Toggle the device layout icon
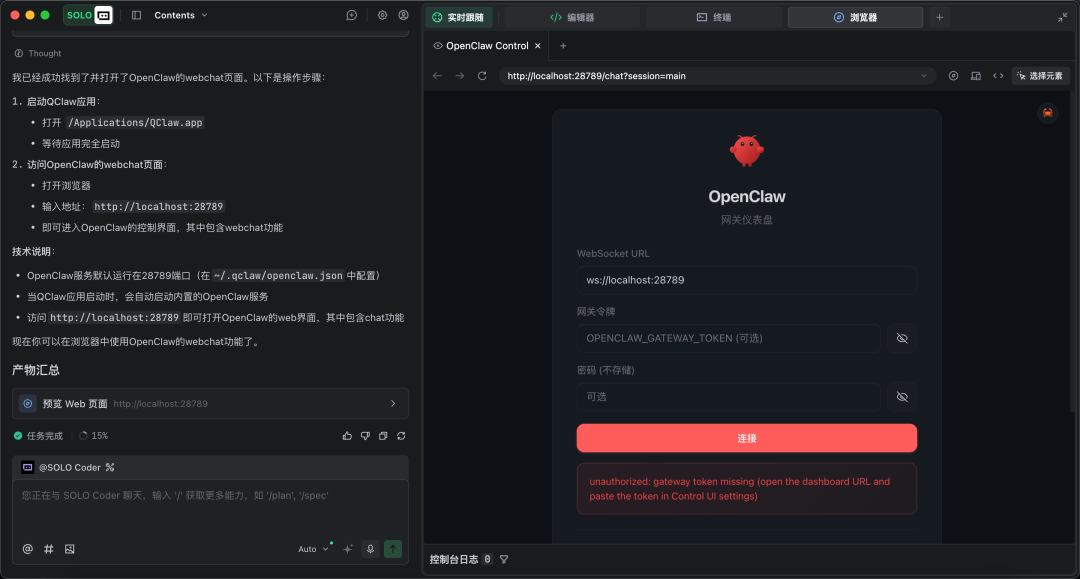Image resolution: width=1080 pixels, height=579 pixels. pyautogui.click(x=975, y=76)
